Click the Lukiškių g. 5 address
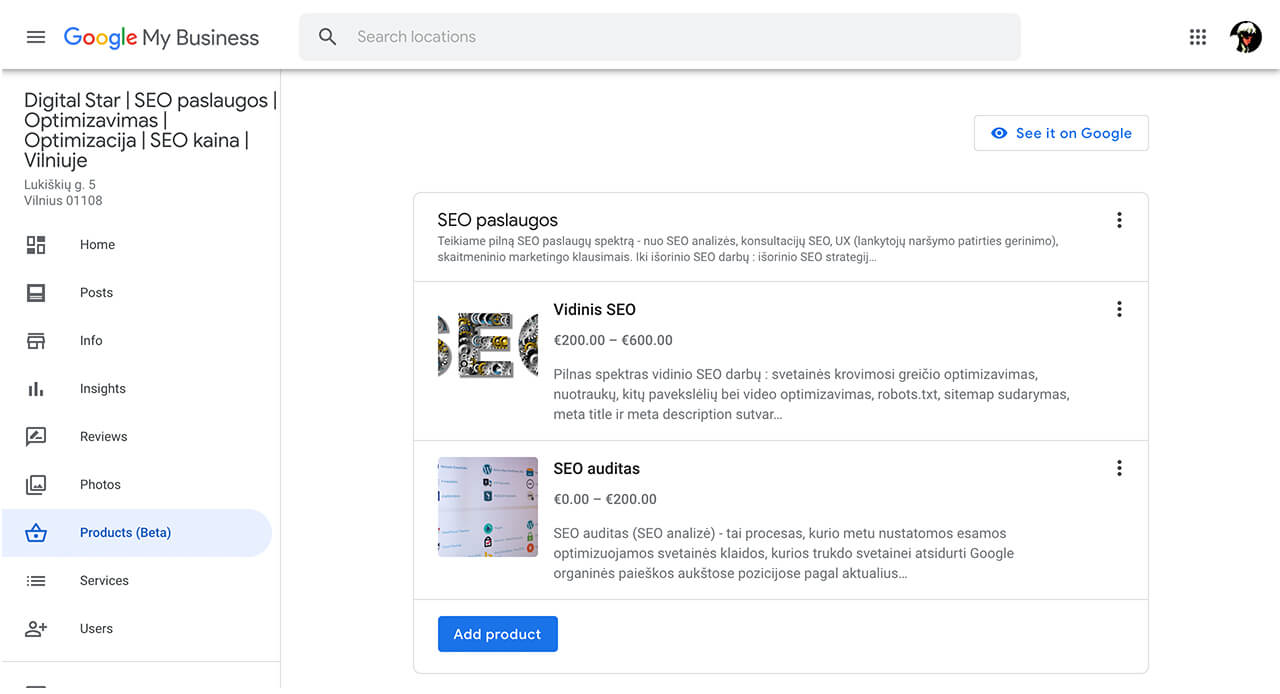This screenshot has height=694, width=1280. point(60,185)
